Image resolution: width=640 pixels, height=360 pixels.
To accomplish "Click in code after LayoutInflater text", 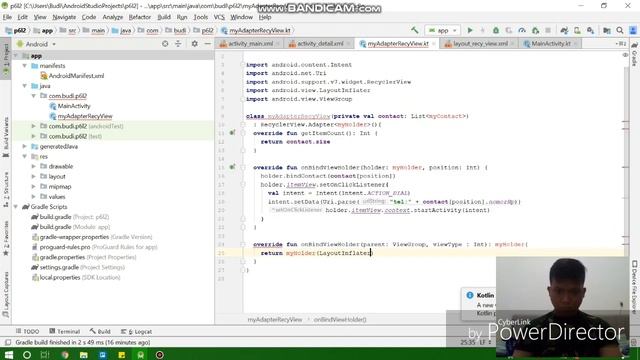I will point(371,253).
